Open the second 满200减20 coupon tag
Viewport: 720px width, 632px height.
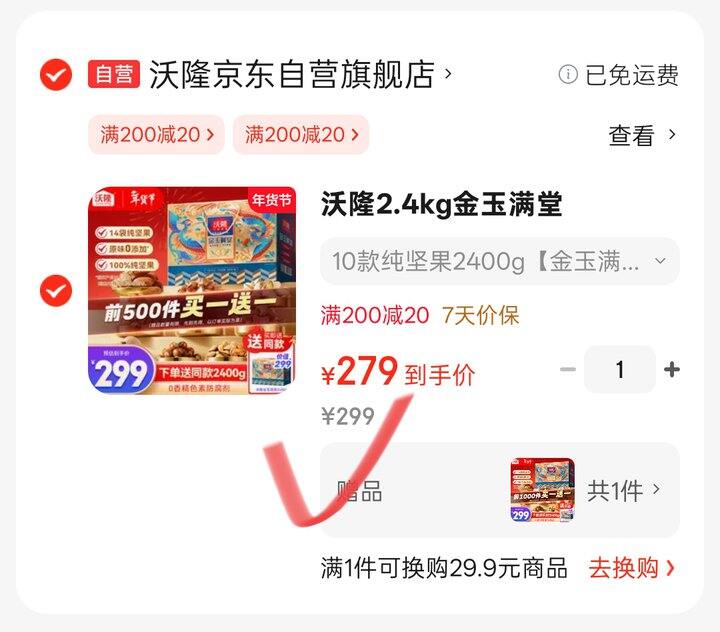click(301, 135)
